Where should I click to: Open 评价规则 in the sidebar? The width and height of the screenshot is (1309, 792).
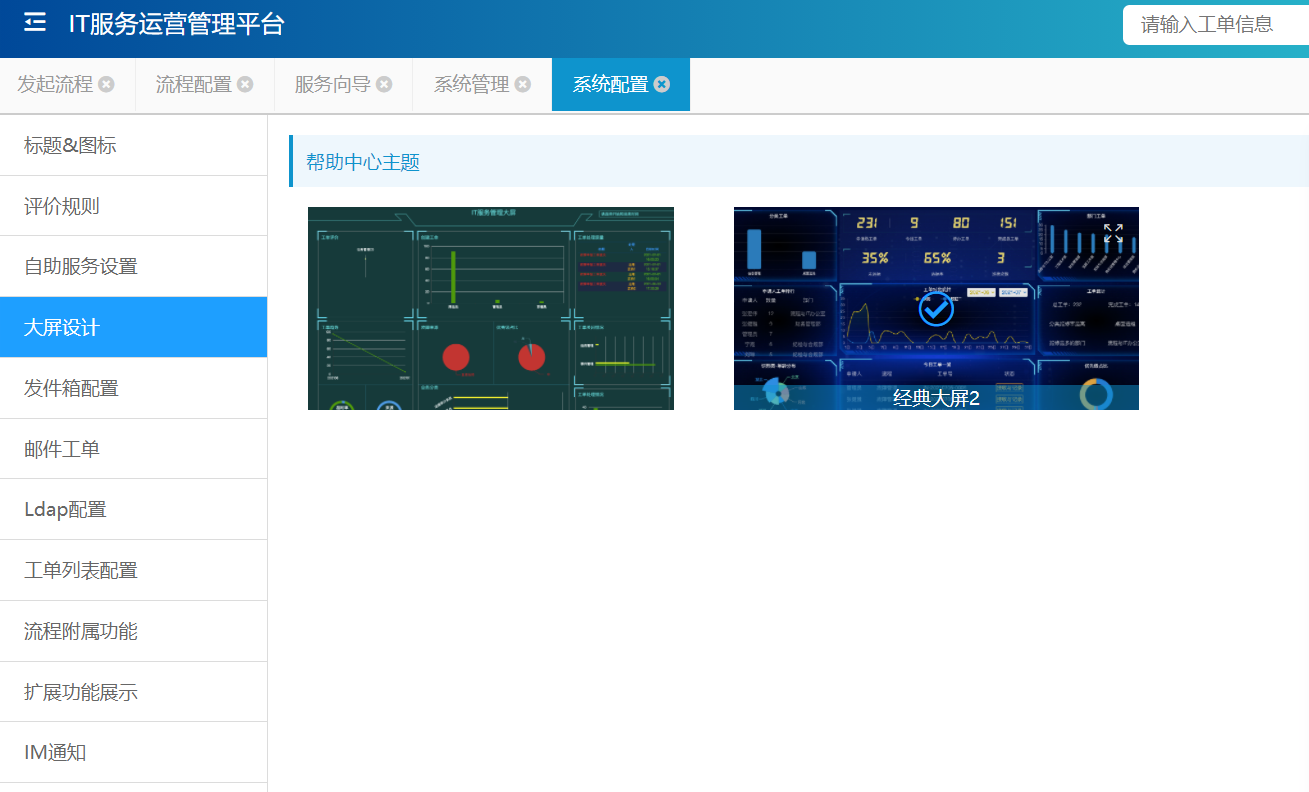pos(62,207)
